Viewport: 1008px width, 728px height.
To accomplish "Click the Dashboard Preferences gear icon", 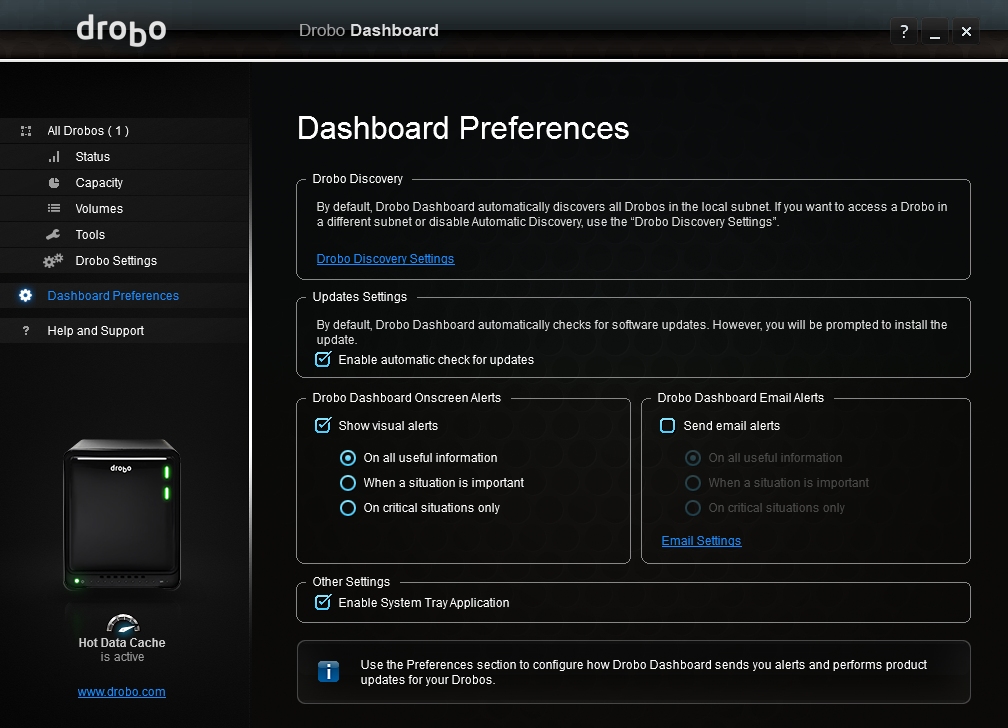I will (26, 296).
